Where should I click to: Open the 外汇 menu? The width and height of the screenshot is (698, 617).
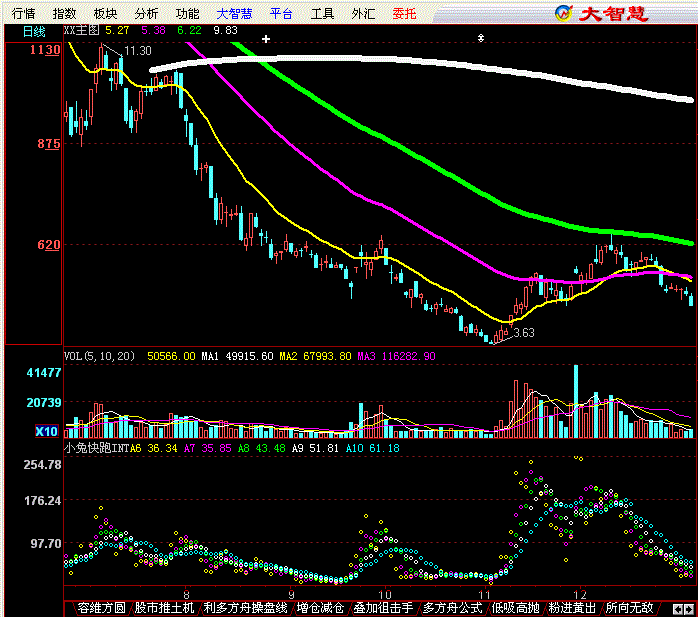coord(363,13)
